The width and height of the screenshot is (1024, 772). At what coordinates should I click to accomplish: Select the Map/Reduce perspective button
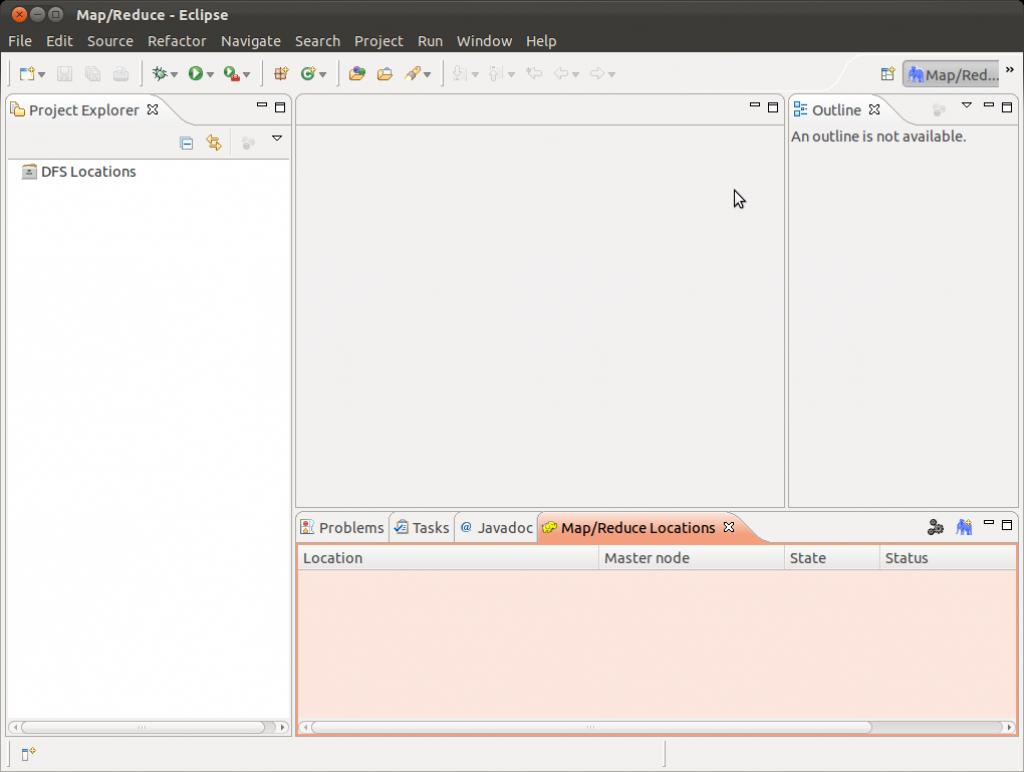[x=952, y=74]
